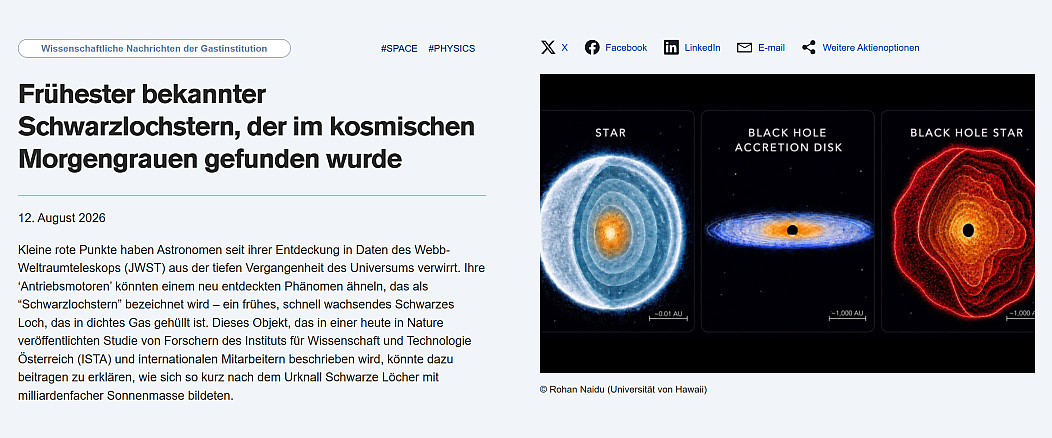Click the BLACK HOLE STAR label in image

(967, 133)
